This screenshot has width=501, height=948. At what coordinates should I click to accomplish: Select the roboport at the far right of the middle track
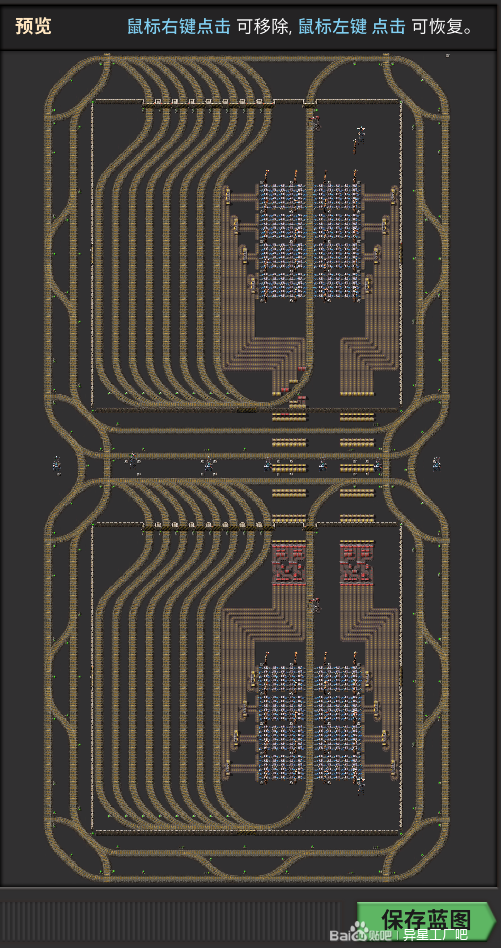(x=436, y=464)
